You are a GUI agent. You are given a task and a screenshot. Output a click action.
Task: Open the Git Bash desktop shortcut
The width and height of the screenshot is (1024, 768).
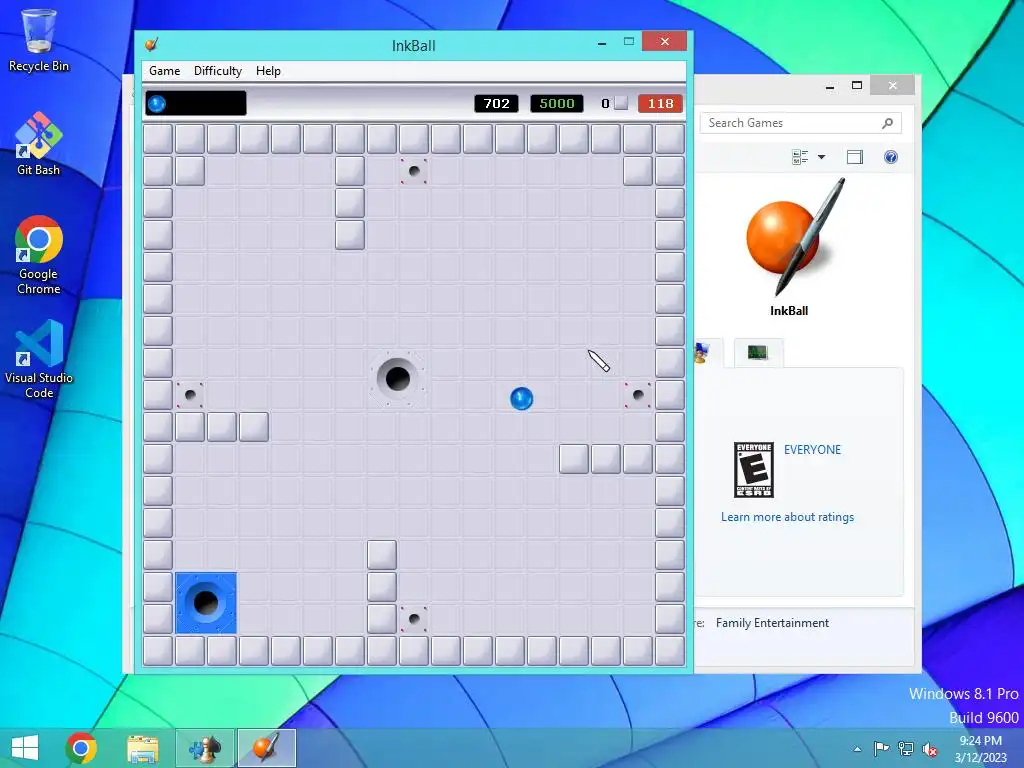(x=39, y=144)
